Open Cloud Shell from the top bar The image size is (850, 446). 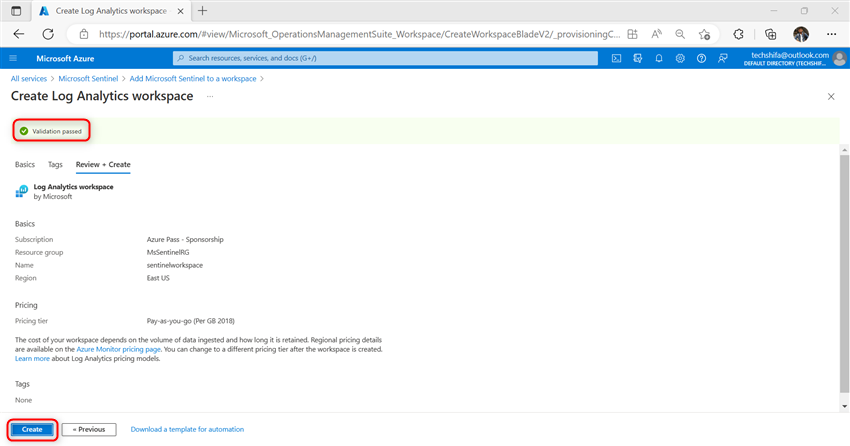616,58
